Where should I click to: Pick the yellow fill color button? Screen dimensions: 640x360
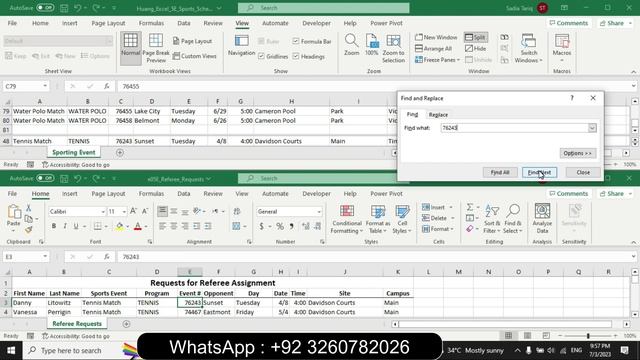120,226
